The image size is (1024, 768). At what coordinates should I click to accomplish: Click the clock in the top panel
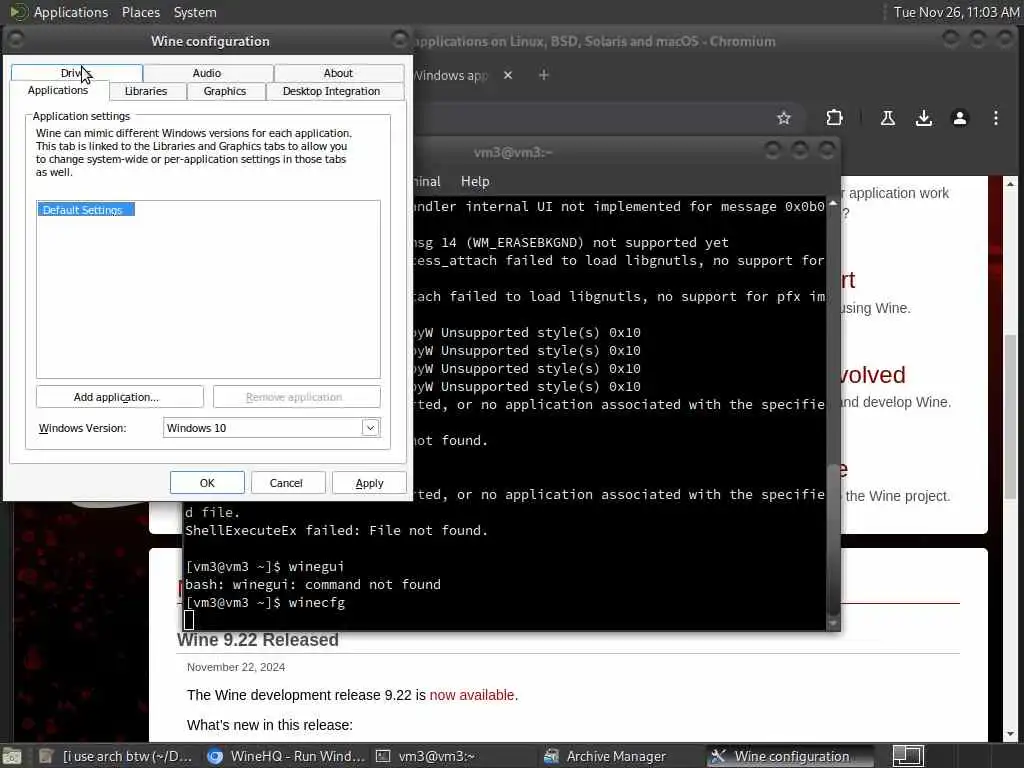[955, 12]
